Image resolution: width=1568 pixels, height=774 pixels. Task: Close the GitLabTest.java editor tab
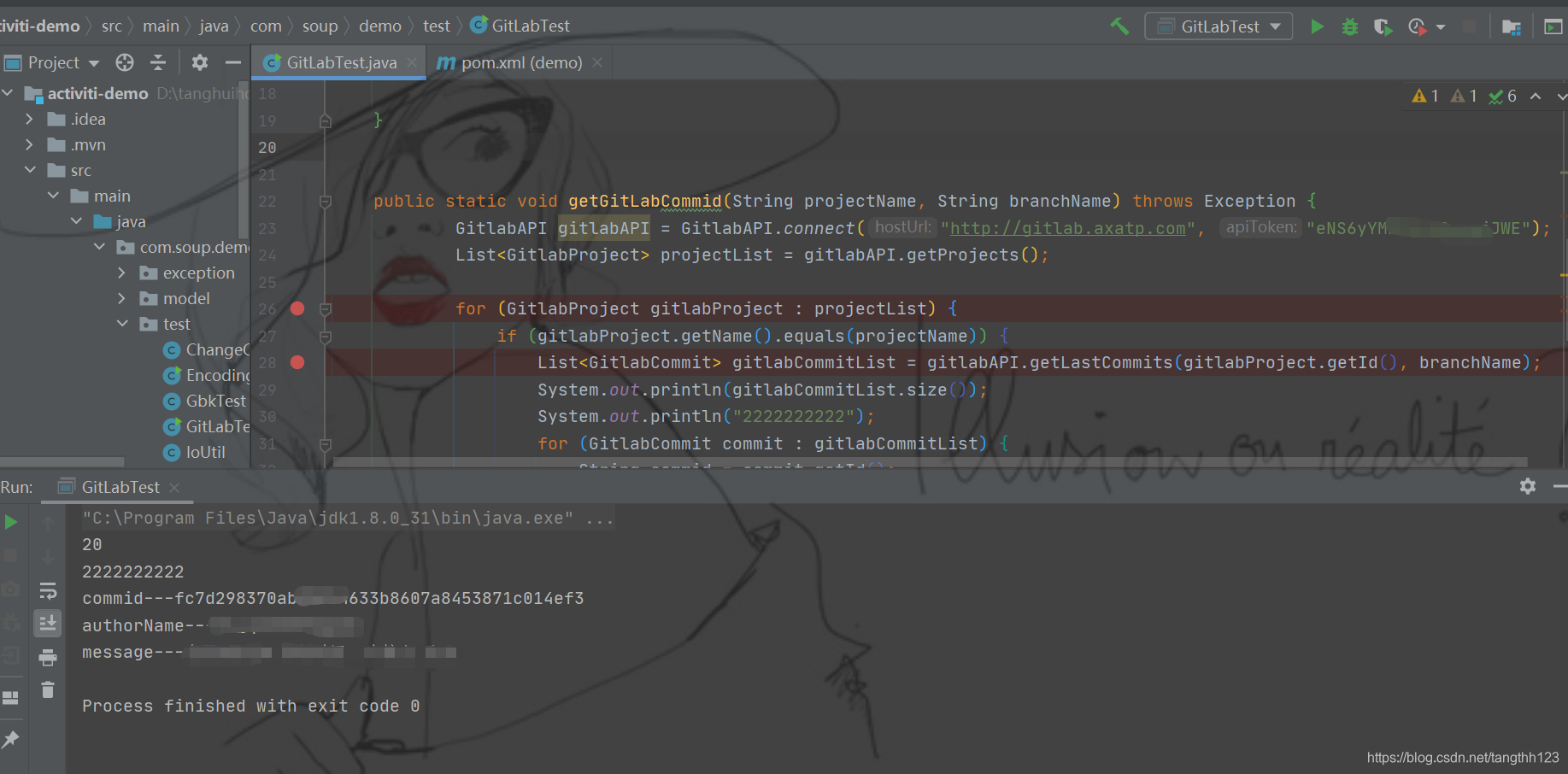pos(412,62)
